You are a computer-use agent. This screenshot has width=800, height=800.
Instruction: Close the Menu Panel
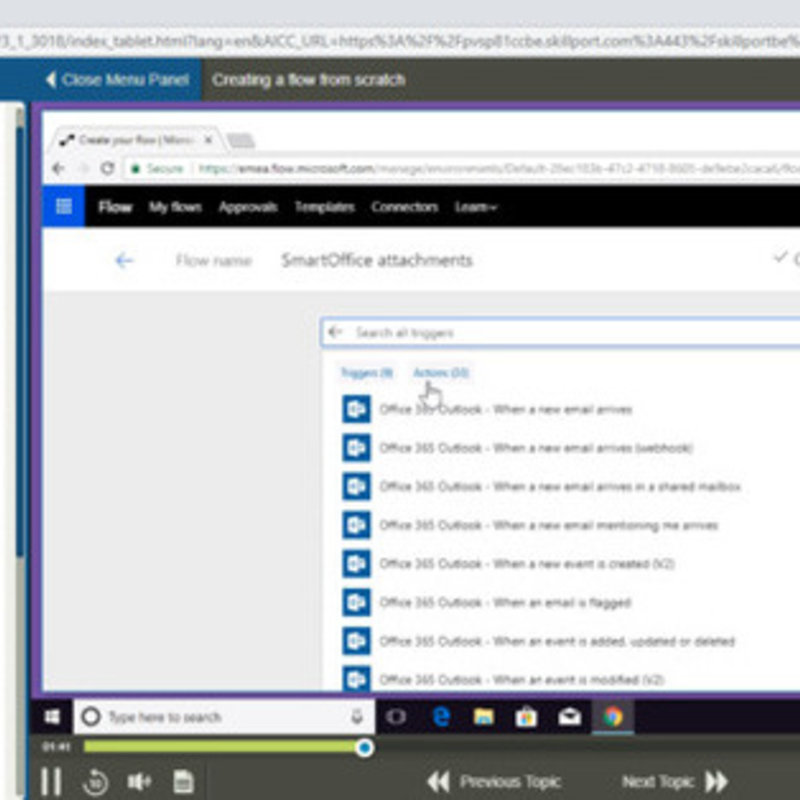point(117,80)
